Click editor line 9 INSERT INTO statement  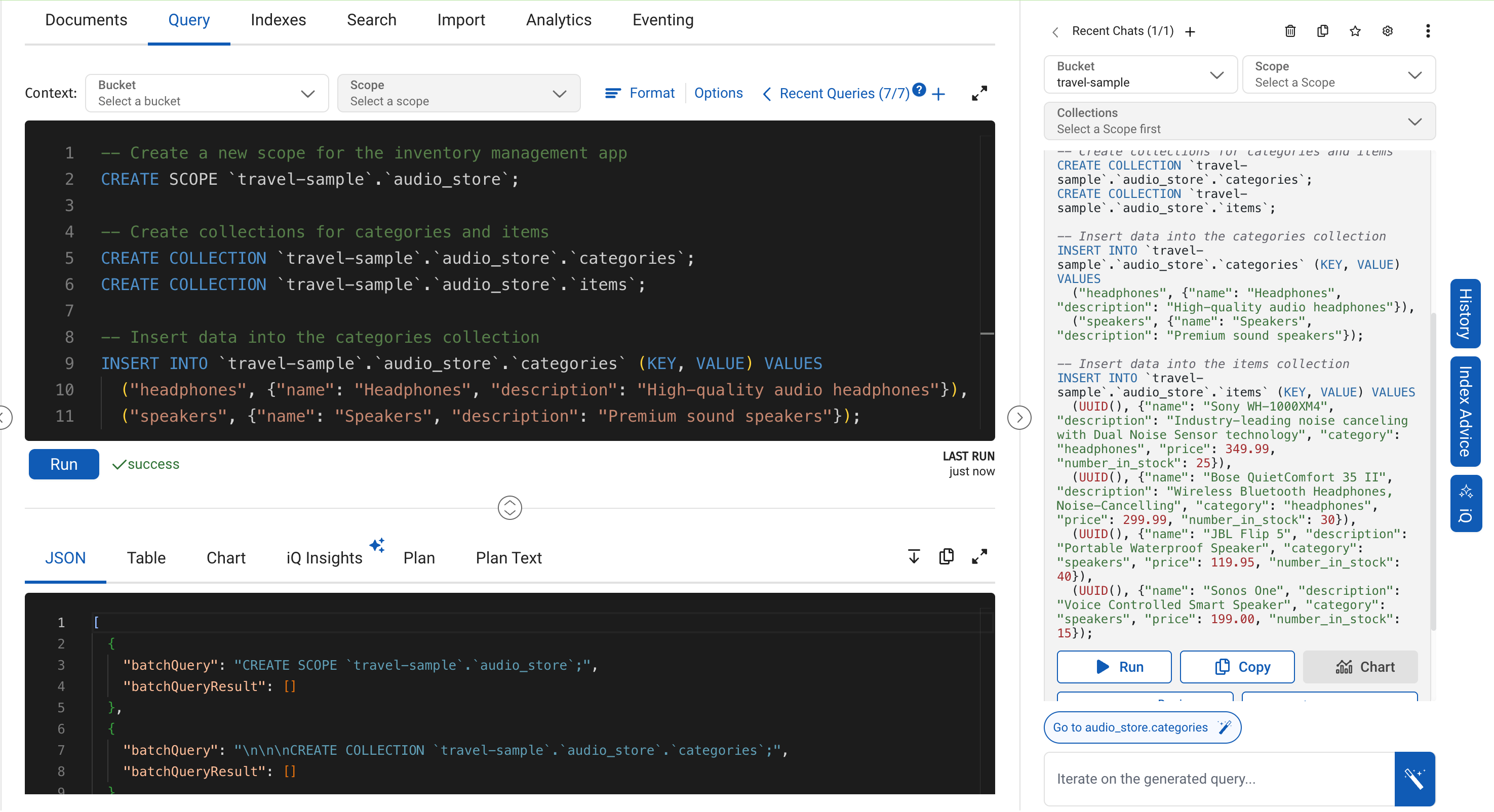pos(462,363)
